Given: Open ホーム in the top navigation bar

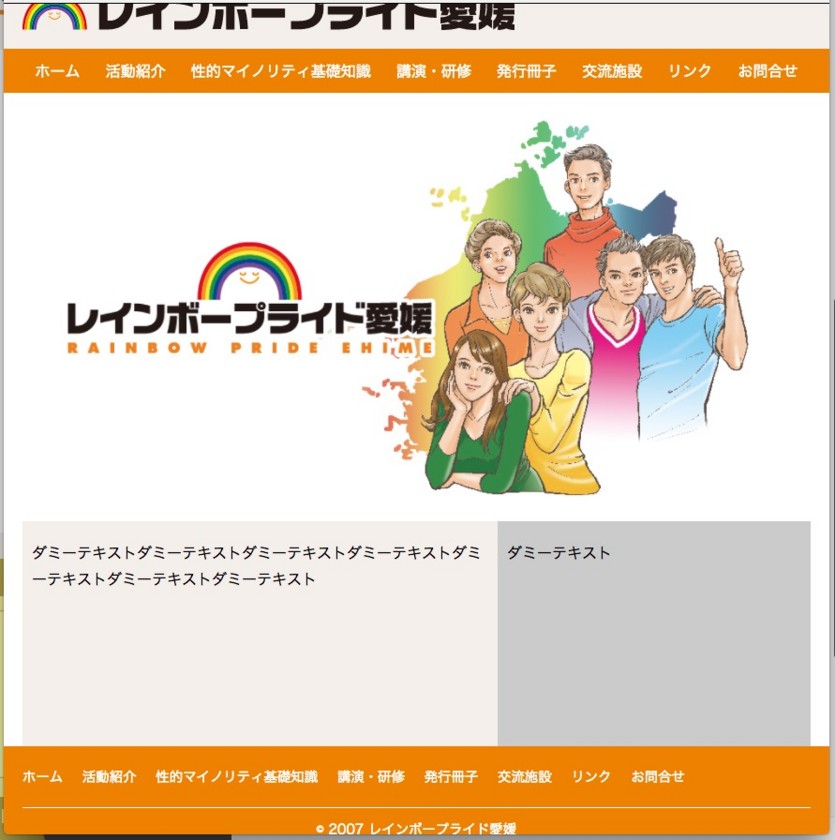Looking at the screenshot, I should coord(57,71).
